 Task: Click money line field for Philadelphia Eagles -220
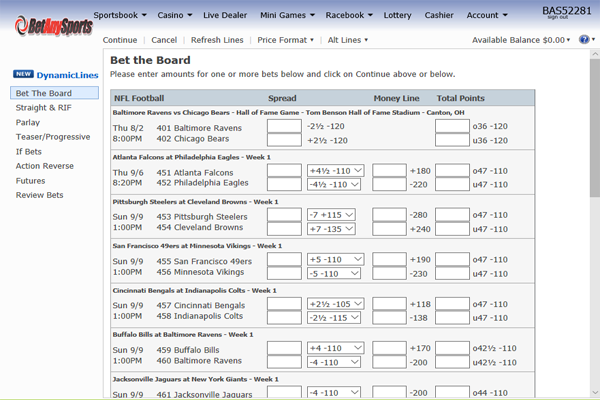[x=389, y=184]
